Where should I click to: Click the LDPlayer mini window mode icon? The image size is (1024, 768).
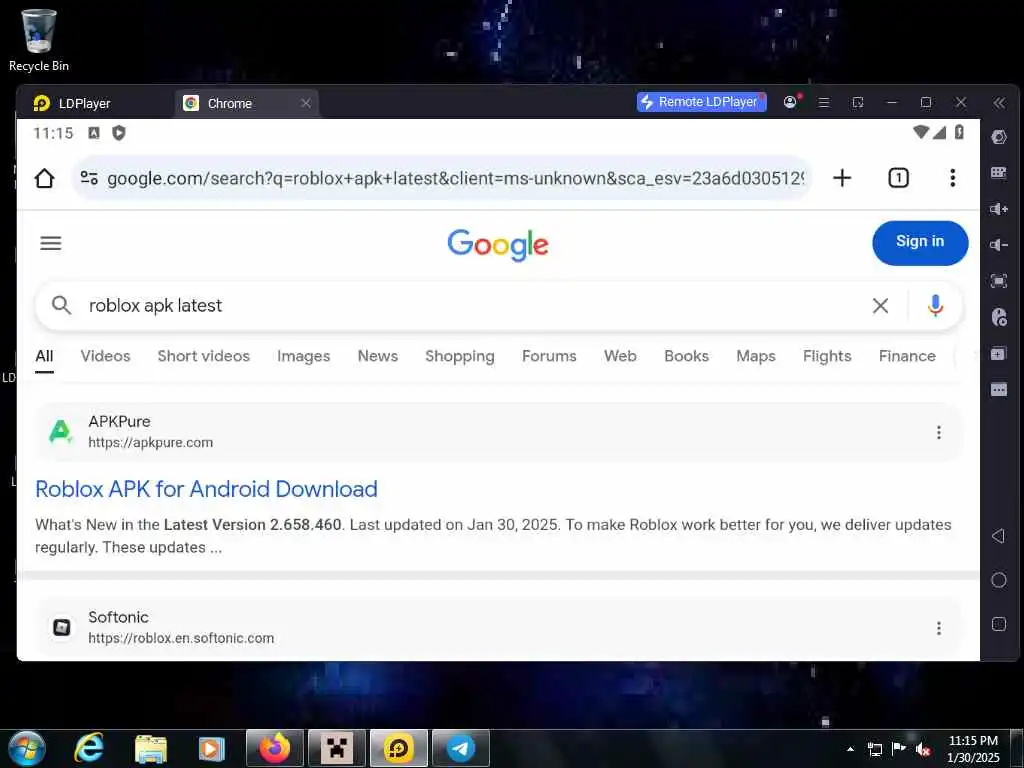pyautogui.click(x=858, y=103)
